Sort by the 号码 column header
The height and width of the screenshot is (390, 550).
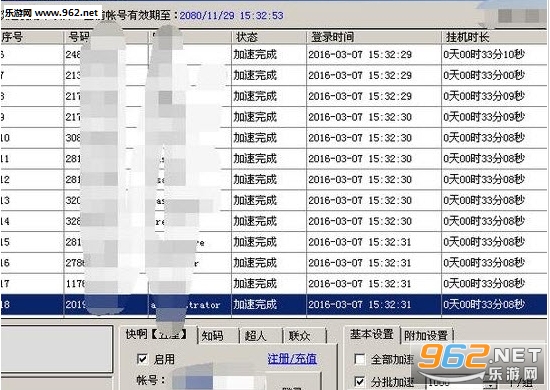point(106,37)
